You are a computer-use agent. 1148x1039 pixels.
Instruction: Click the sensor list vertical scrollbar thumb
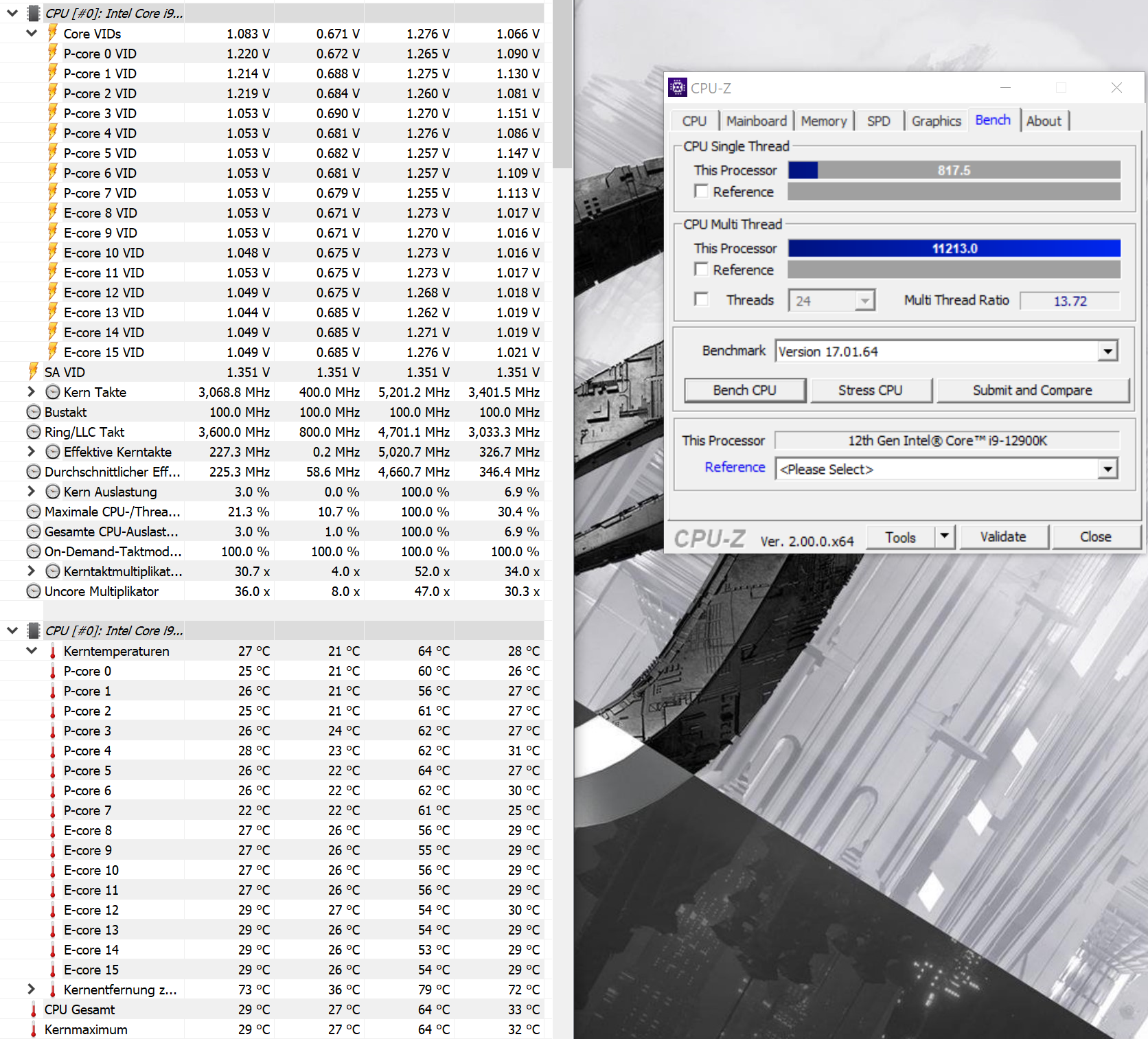[x=562, y=84]
